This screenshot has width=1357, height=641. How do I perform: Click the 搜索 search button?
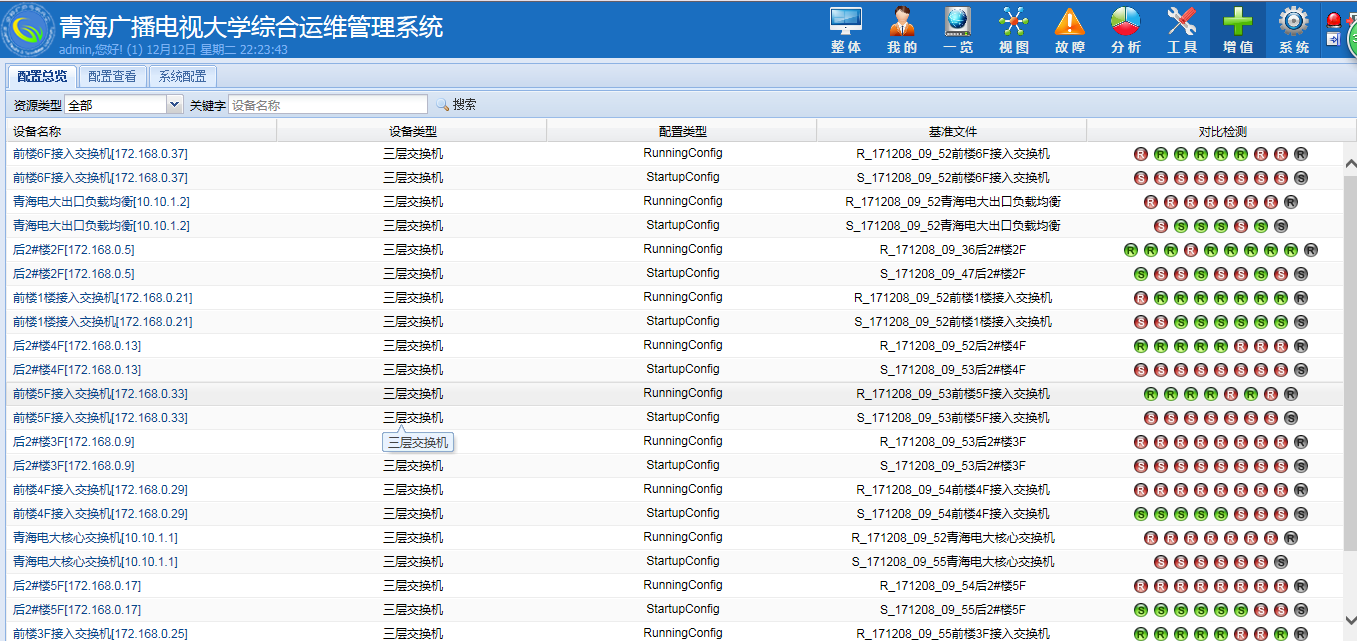coord(456,104)
